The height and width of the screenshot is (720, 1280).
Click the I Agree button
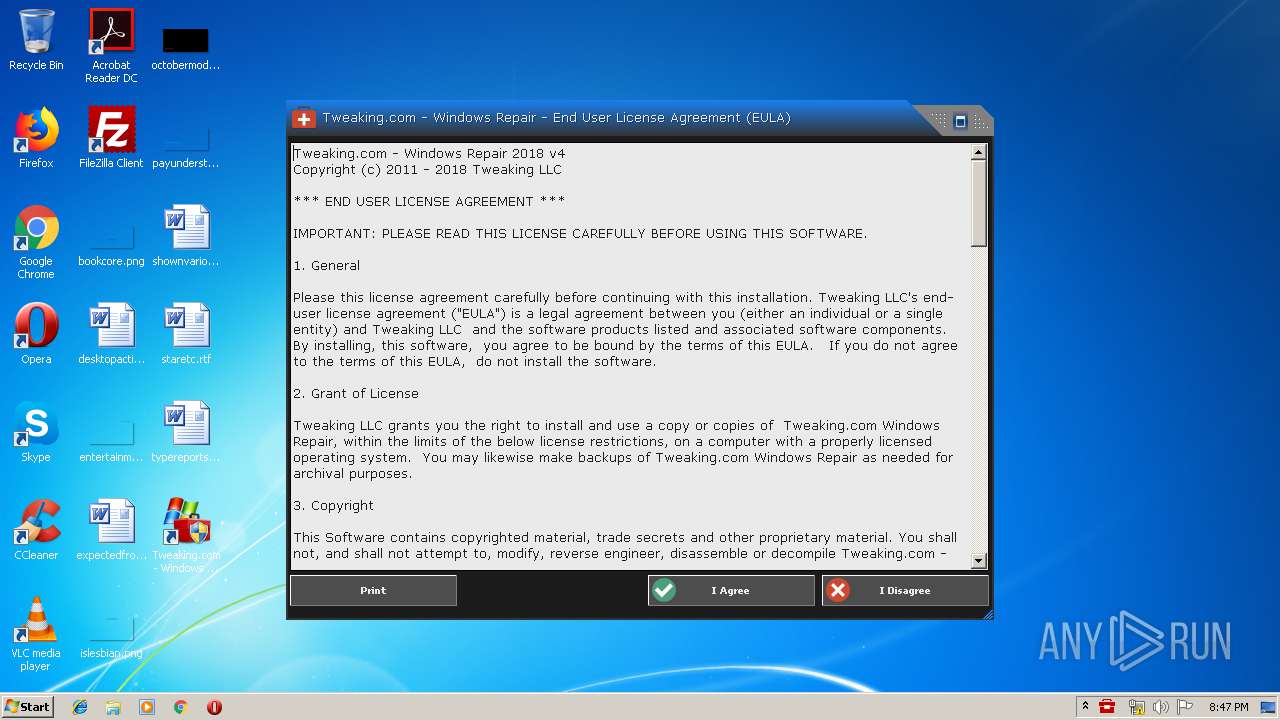pyautogui.click(x=731, y=590)
